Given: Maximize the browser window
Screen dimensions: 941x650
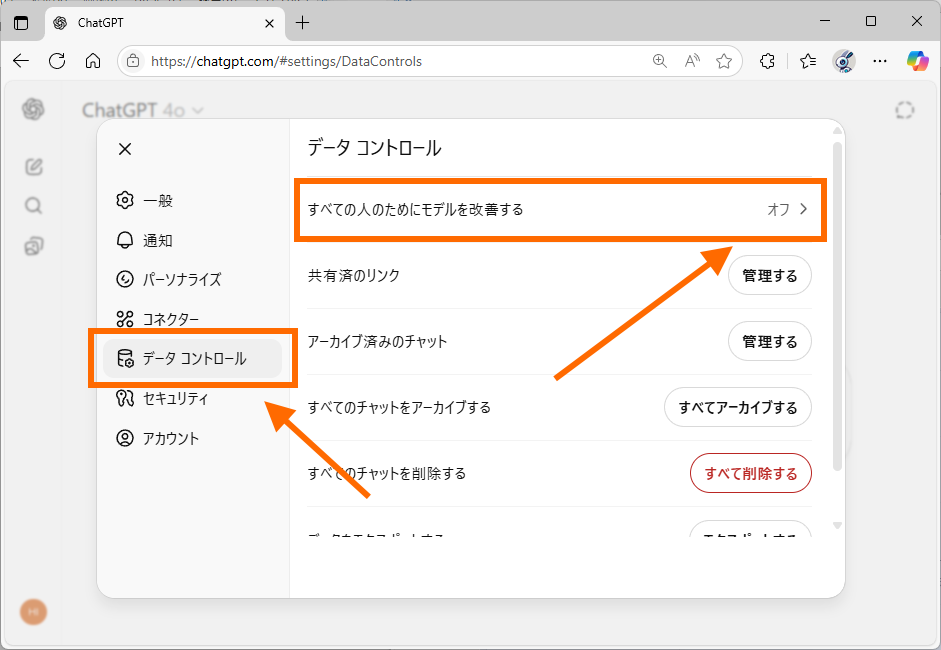Looking at the screenshot, I should (x=871, y=21).
